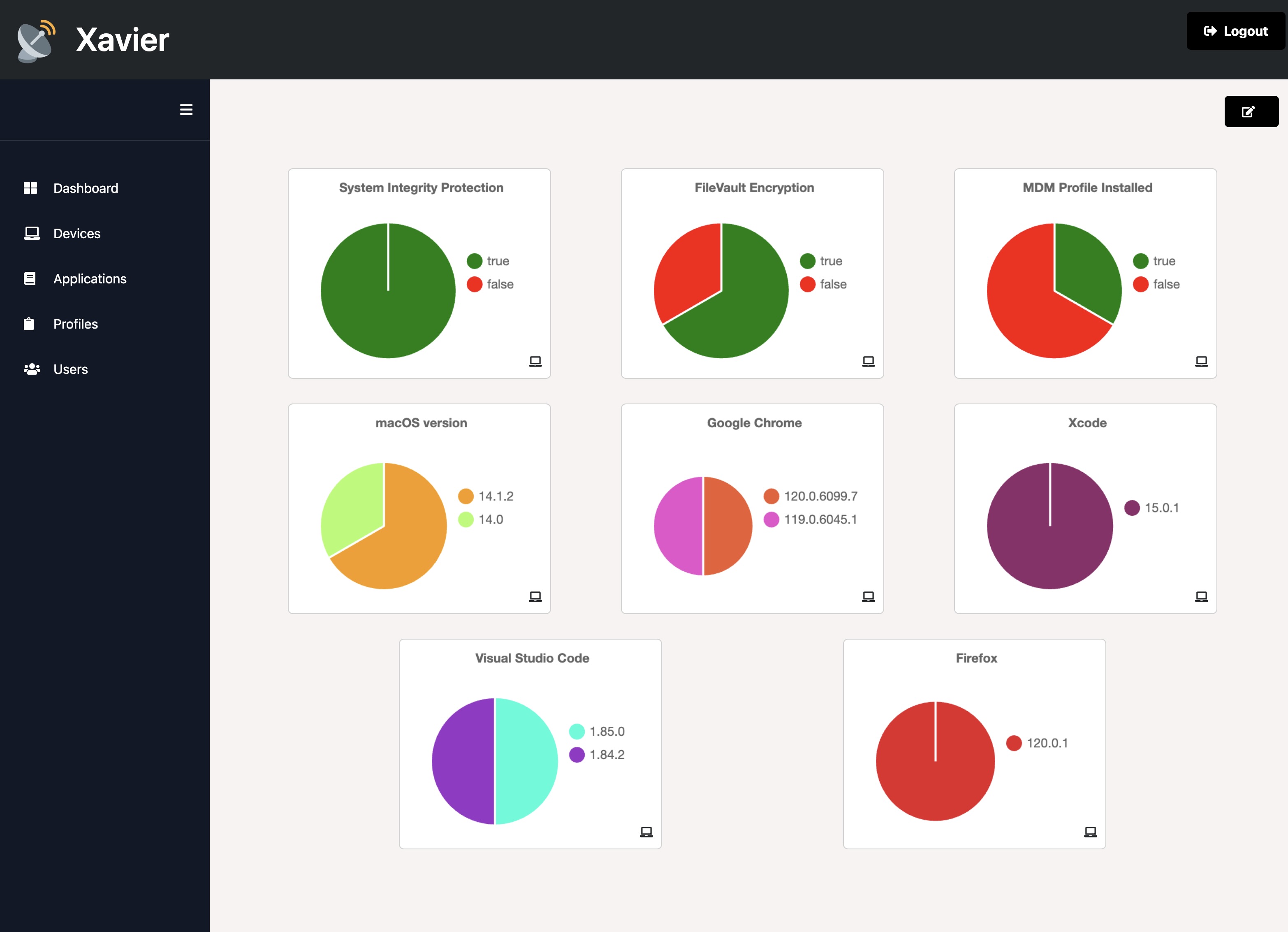
Task: Collapse the sidebar with the hamburger icon
Action: click(186, 110)
